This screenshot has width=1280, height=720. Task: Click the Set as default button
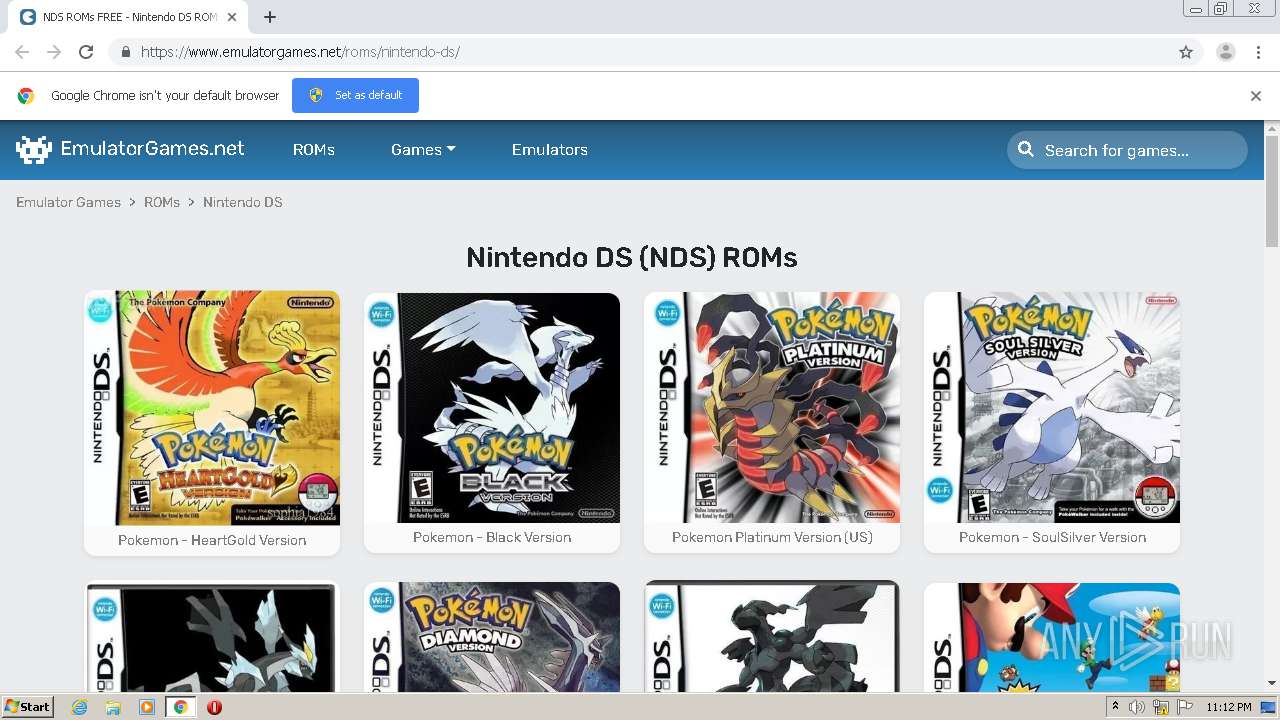coord(355,96)
